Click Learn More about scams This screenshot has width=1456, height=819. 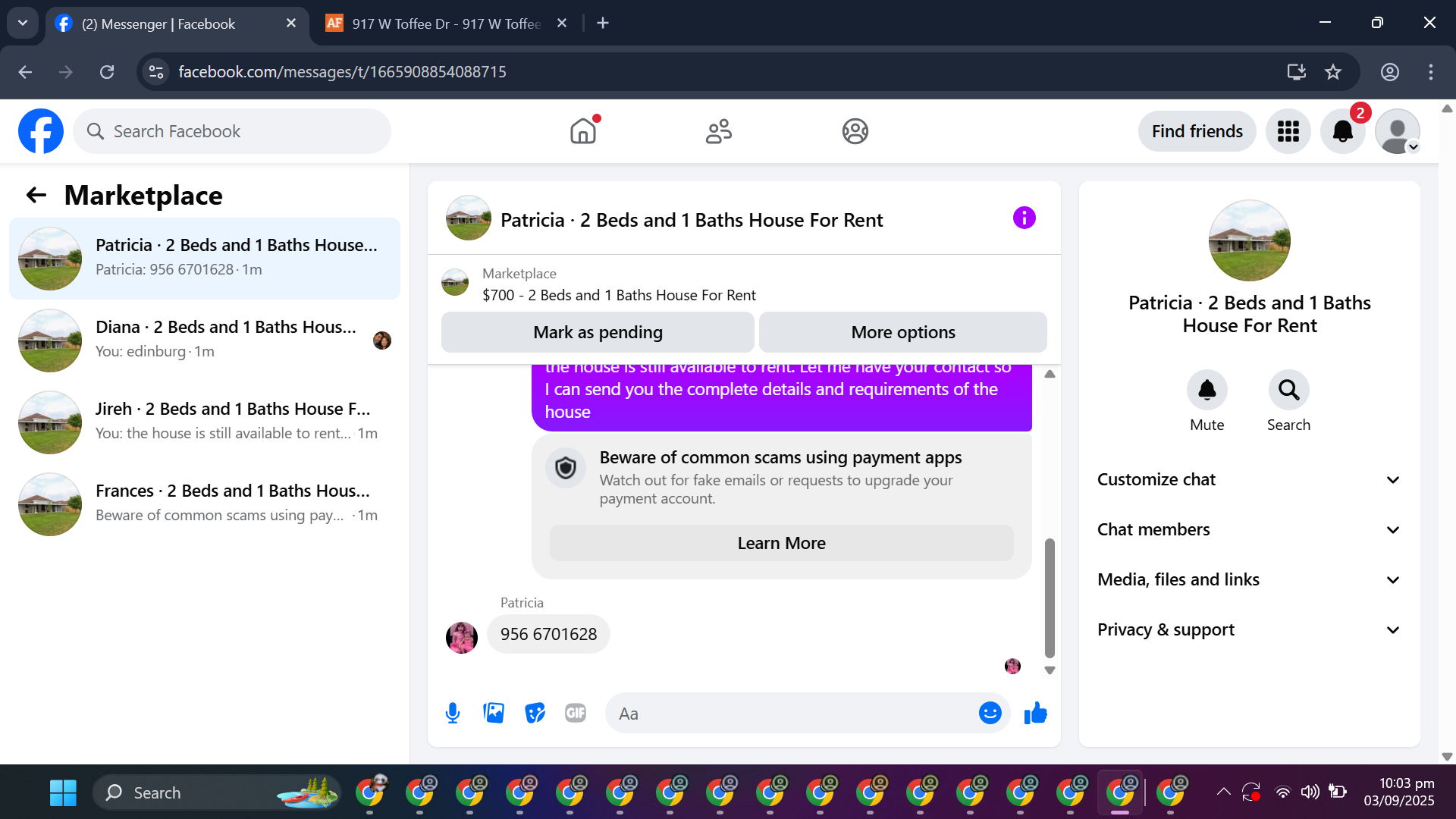pyautogui.click(x=781, y=543)
